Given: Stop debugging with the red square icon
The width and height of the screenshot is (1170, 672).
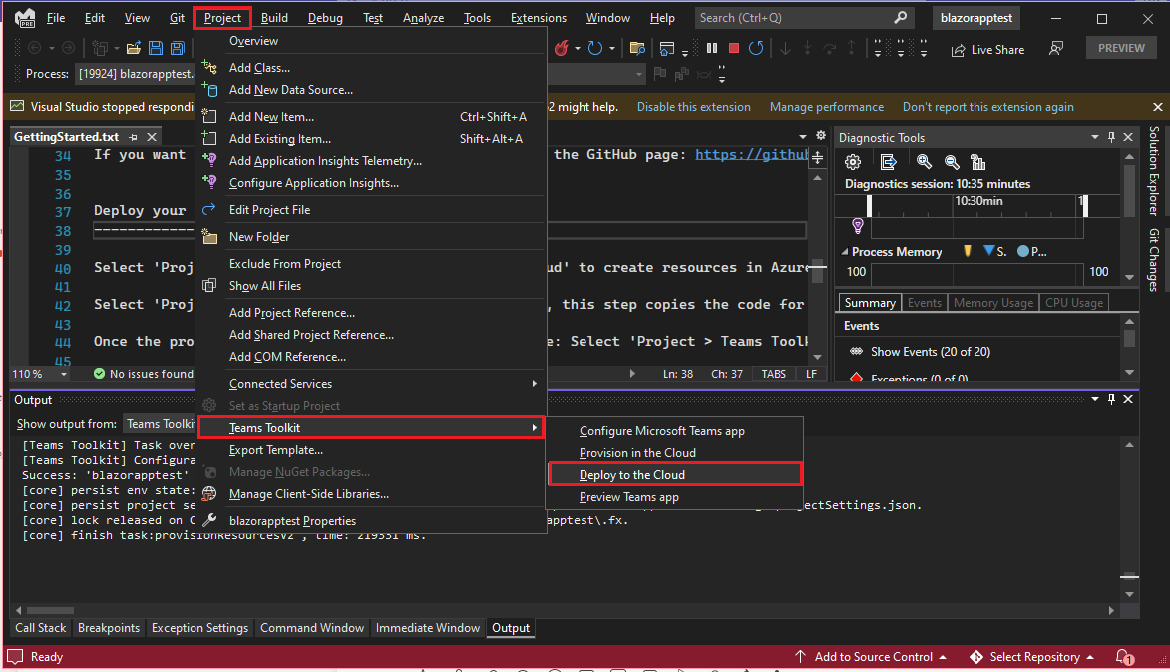Looking at the screenshot, I should coord(733,48).
